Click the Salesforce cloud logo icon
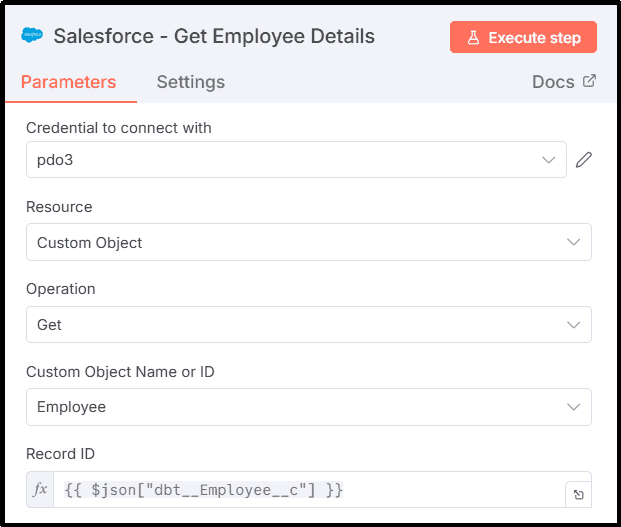 point(33,36)
